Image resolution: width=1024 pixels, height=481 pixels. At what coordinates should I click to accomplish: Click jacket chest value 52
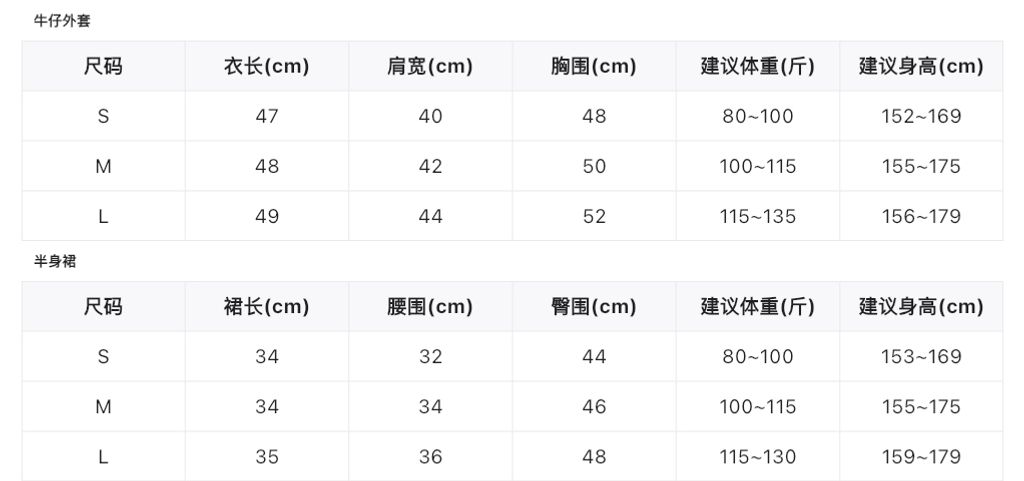tap(594, 217)
